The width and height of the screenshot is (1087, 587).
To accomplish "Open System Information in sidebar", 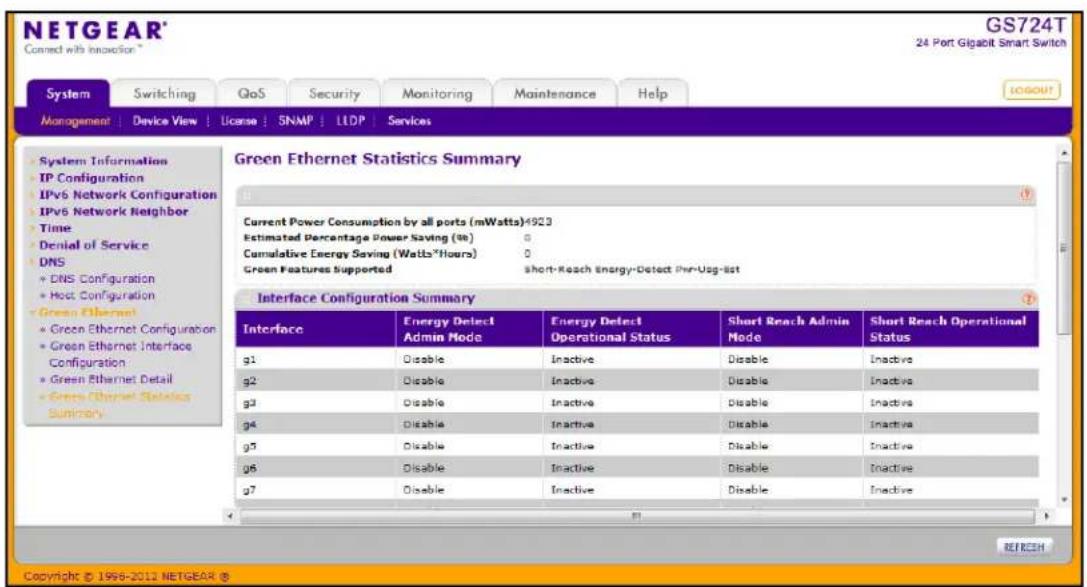I will [103, 161].
